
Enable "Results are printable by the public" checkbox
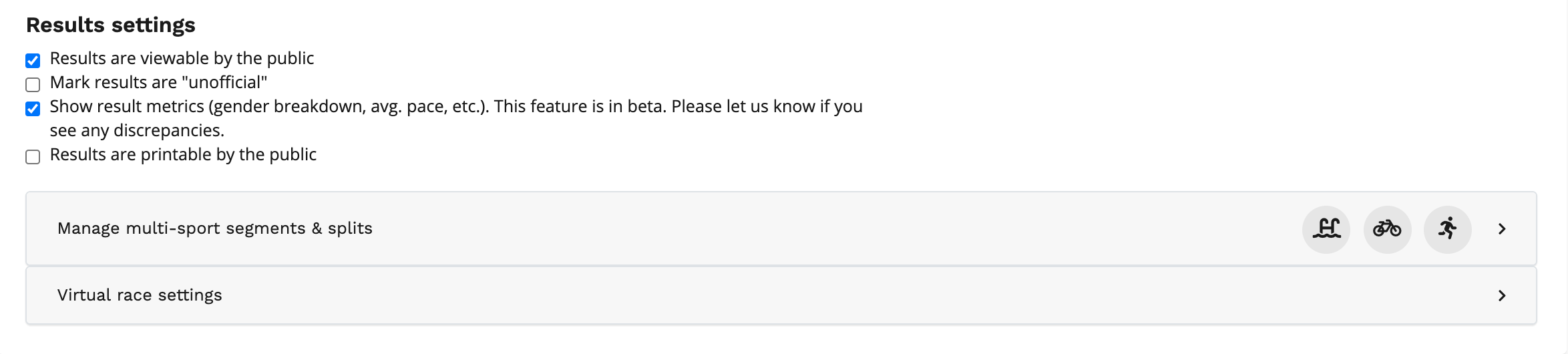coord(33,157)
